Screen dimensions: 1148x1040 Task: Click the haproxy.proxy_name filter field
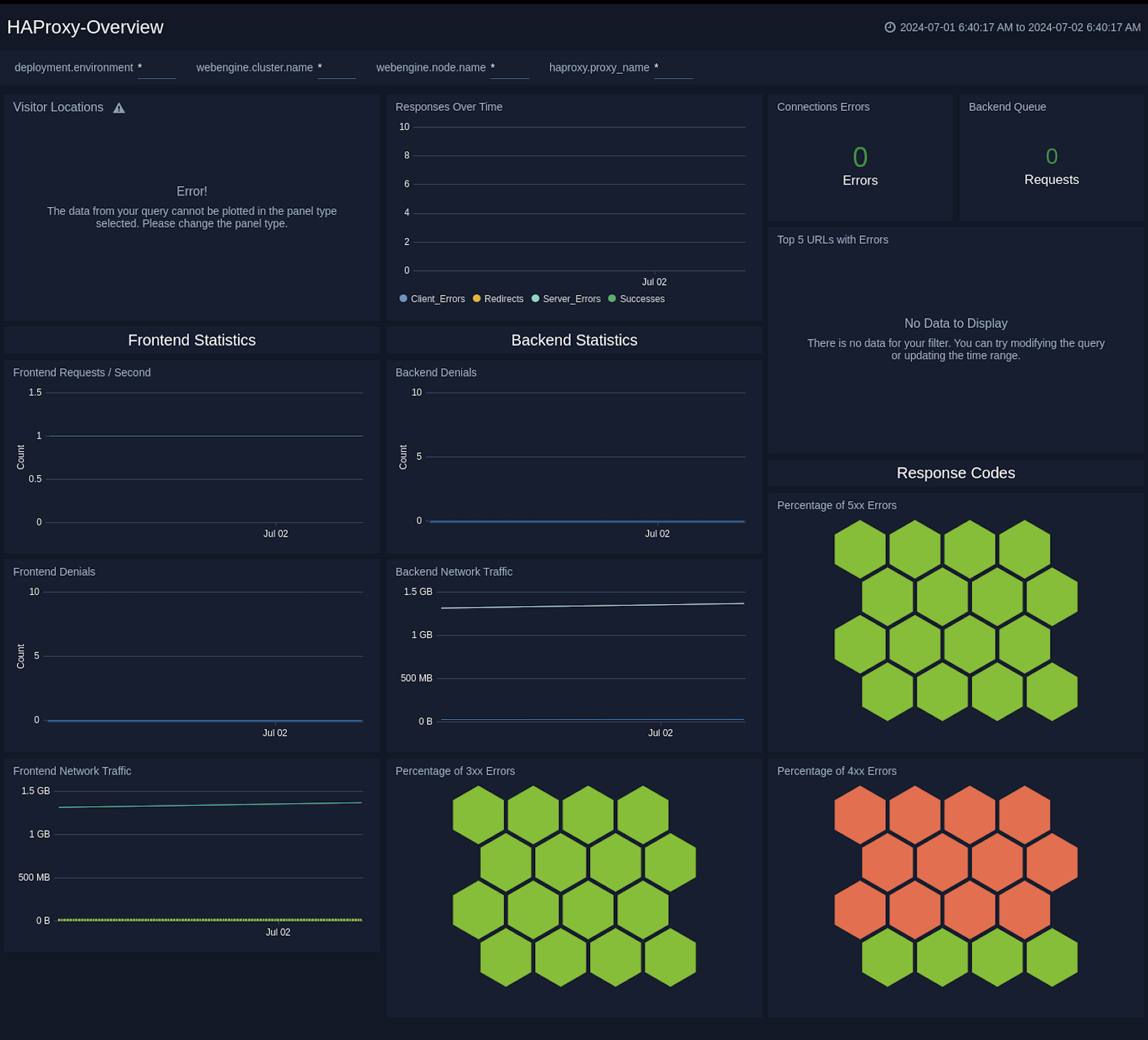click(673, 69)
